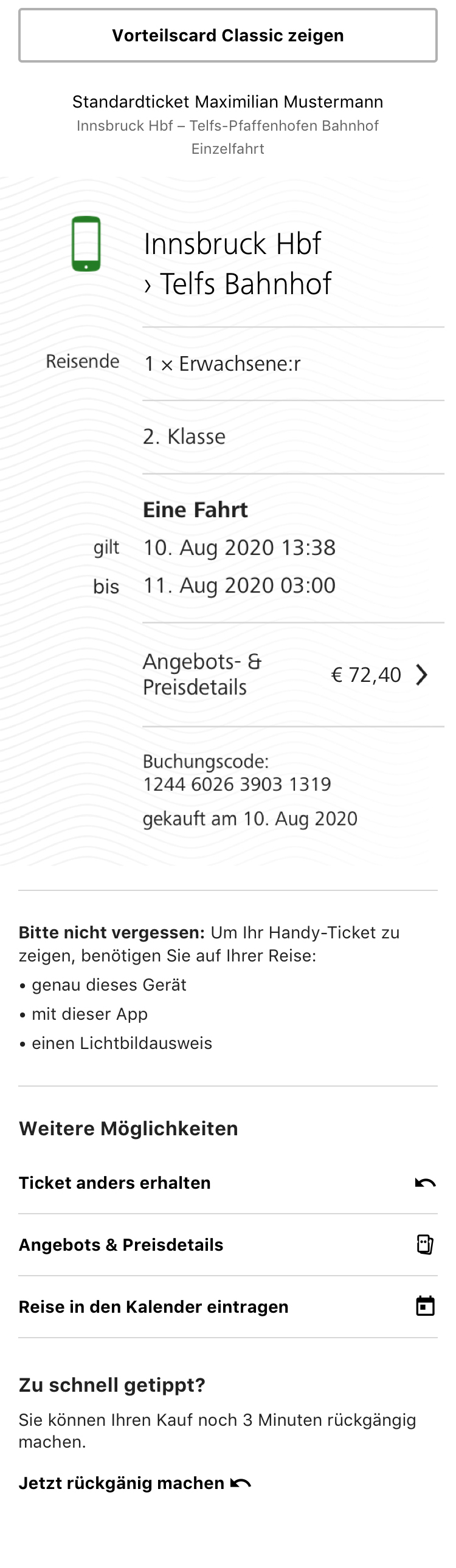Tap the Innsbruck Hbf › Telfs Bahnhof route heading
The height and width of the screenshot is (1568, 456).
[x=238, y=264]
